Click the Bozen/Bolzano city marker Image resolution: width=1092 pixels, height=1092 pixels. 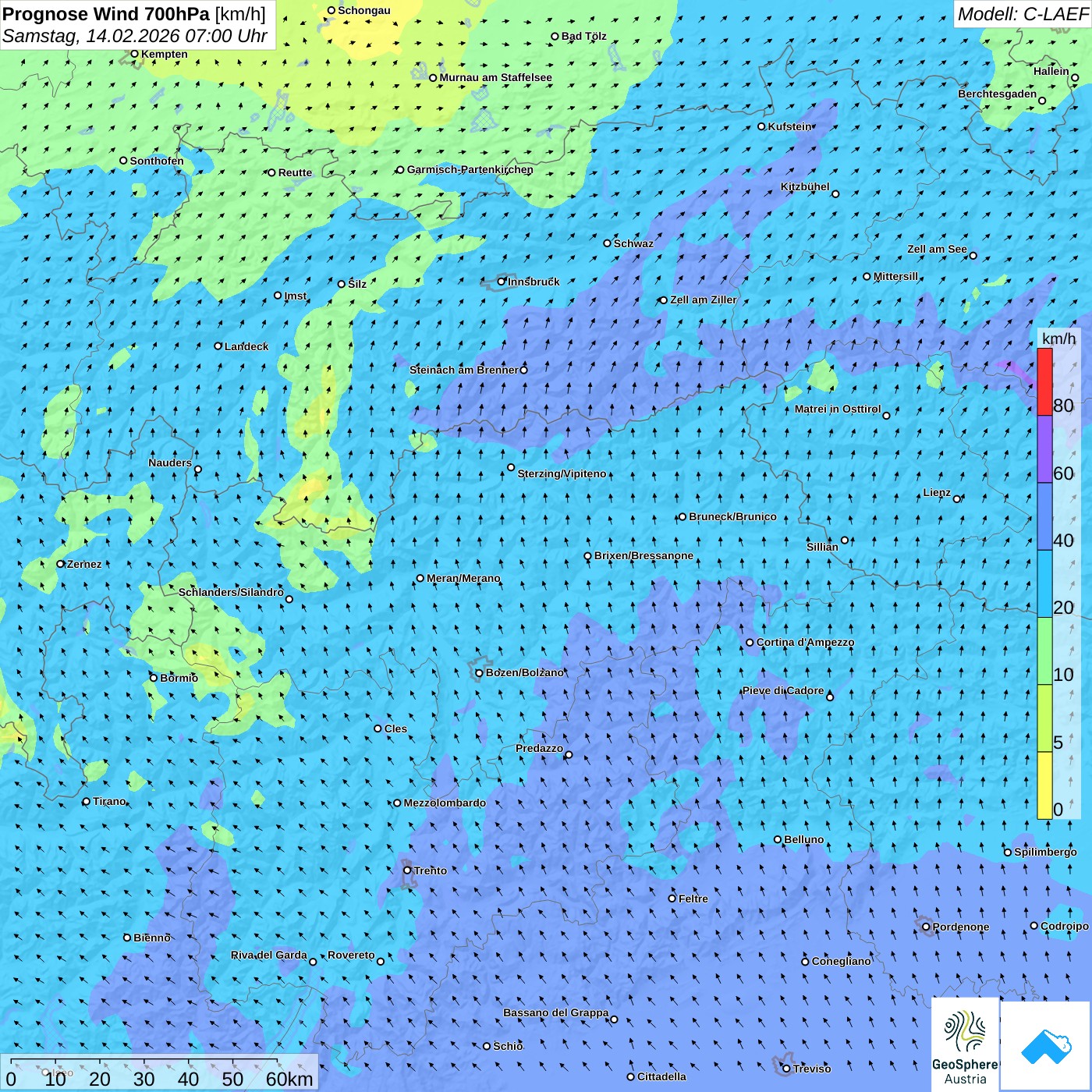[x=479, y=672]
